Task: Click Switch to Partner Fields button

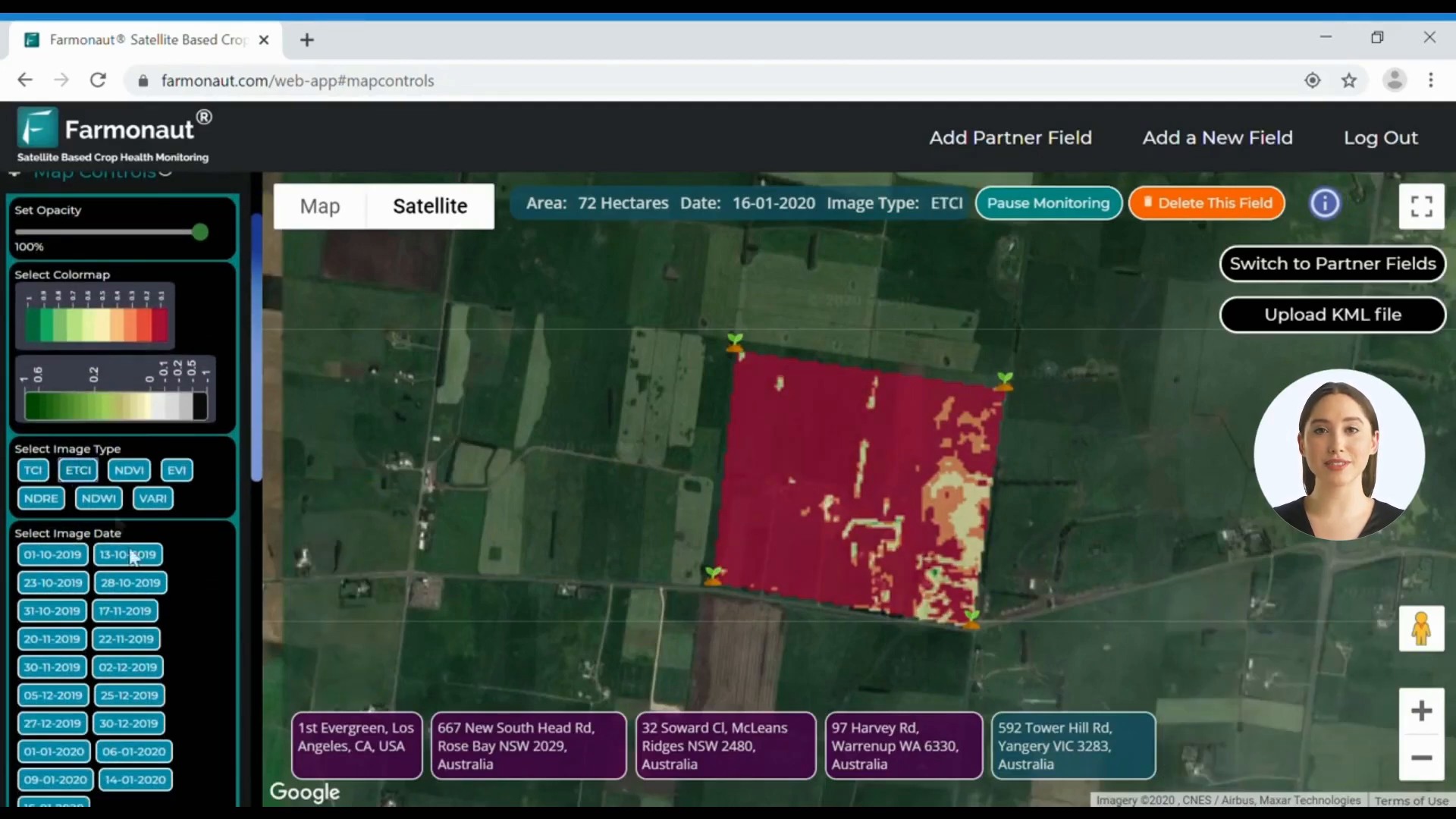Action: (1332, 264)
